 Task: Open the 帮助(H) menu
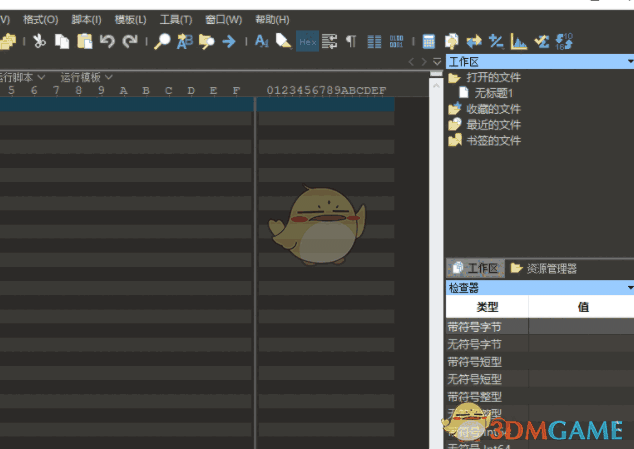[272, 19]
